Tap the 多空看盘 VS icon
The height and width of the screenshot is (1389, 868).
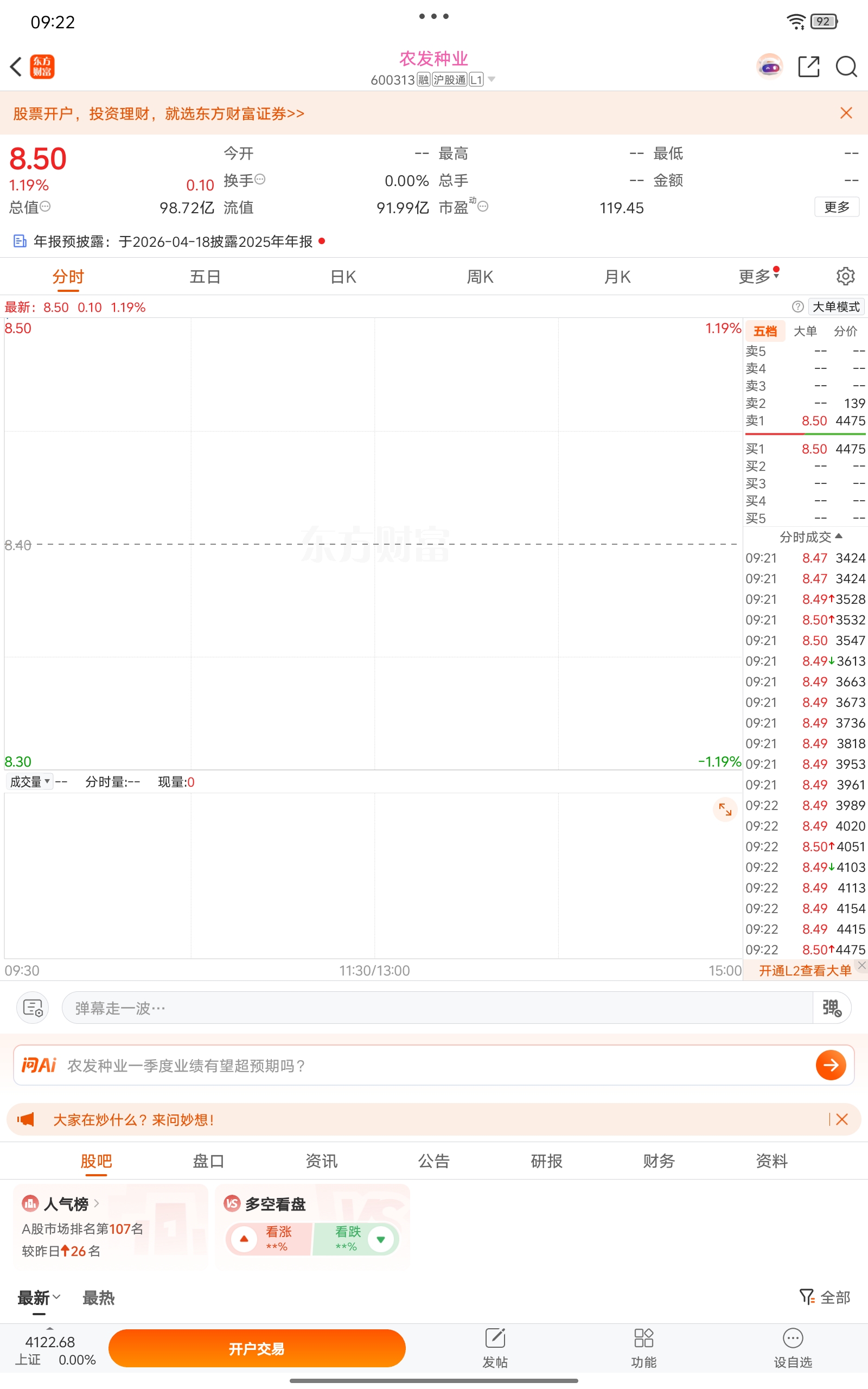[x=232, y=1203]
